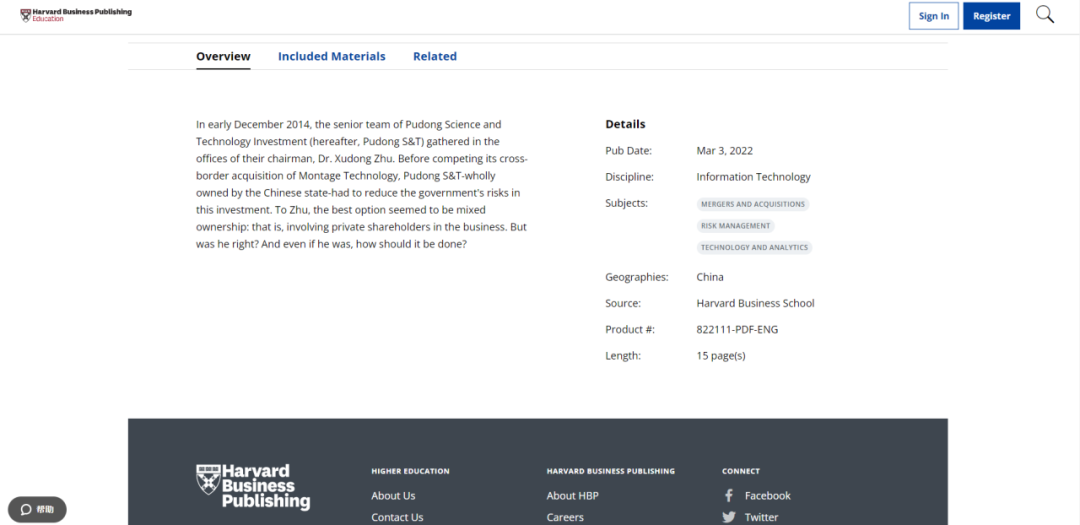Click the Twitter bird icon

tap(729, 517)
